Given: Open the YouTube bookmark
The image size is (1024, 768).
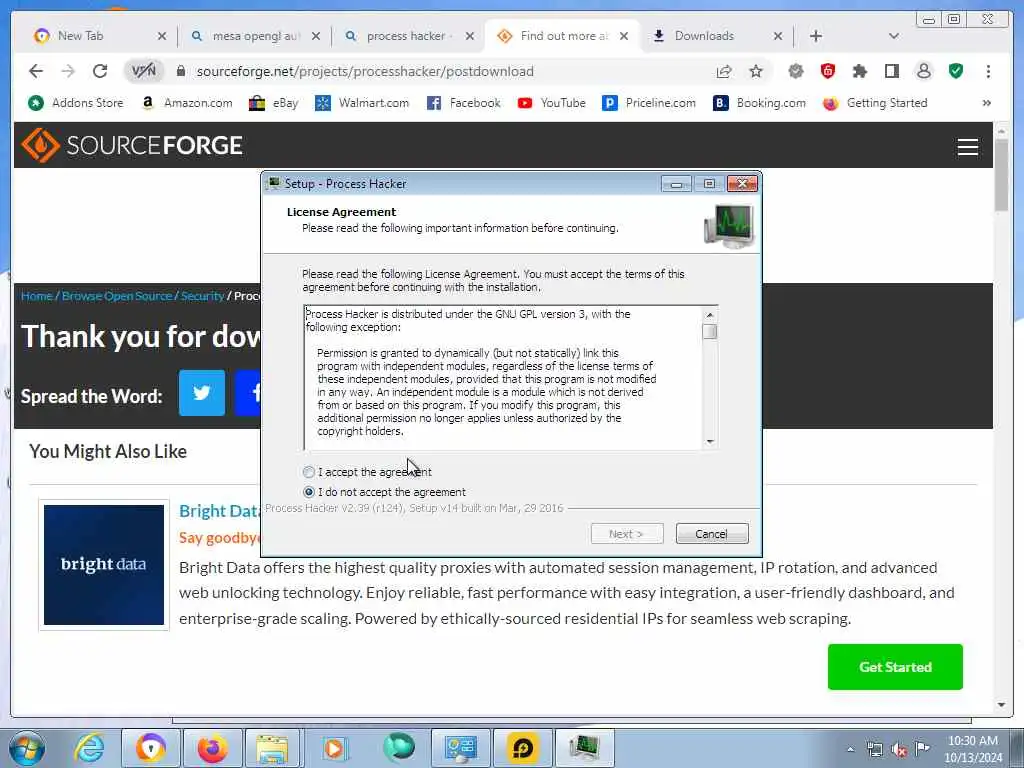Looking at the screenshot, I should [552, 103].
